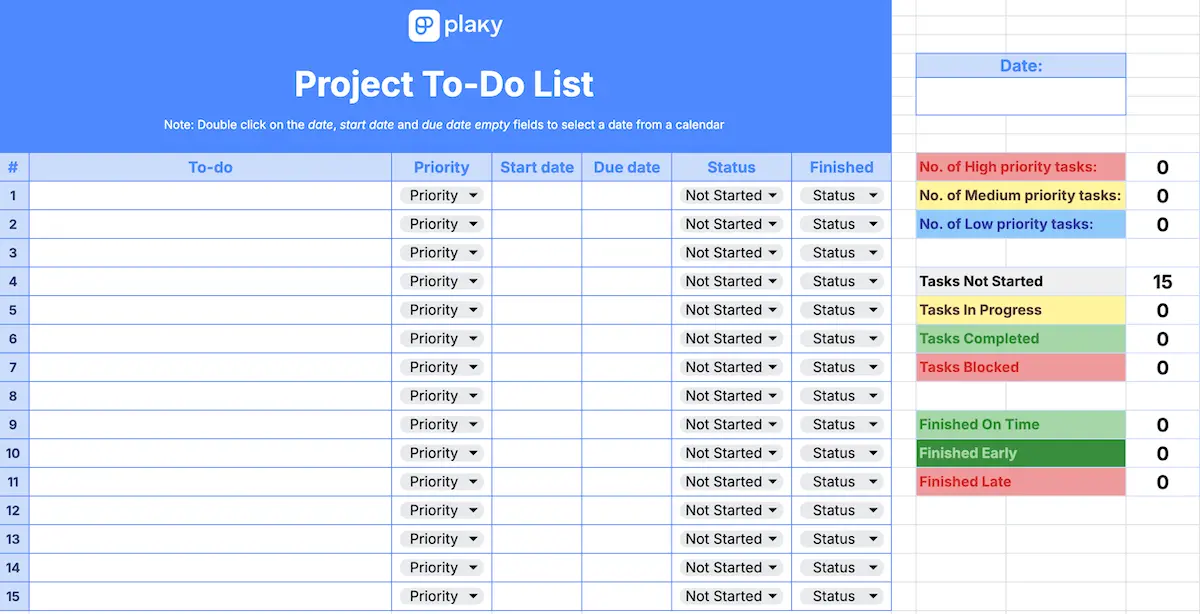Select red High priority tasks label
This screenshot has height=614, width=1200.
tap(1020, 167)
